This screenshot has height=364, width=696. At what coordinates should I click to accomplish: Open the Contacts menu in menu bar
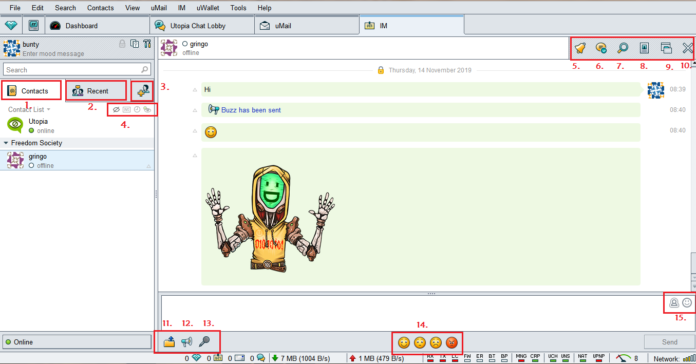(100, 8)
